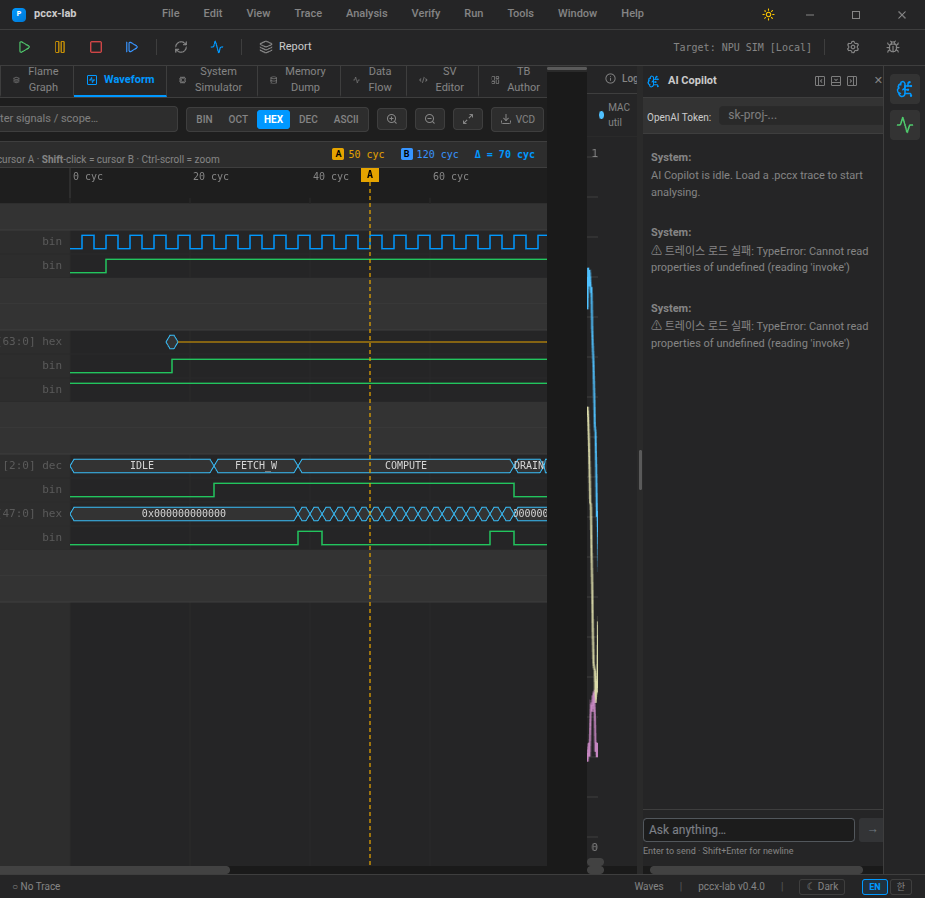
Task: Switch radix display to BIN
Action: click(x=204, y=119)
